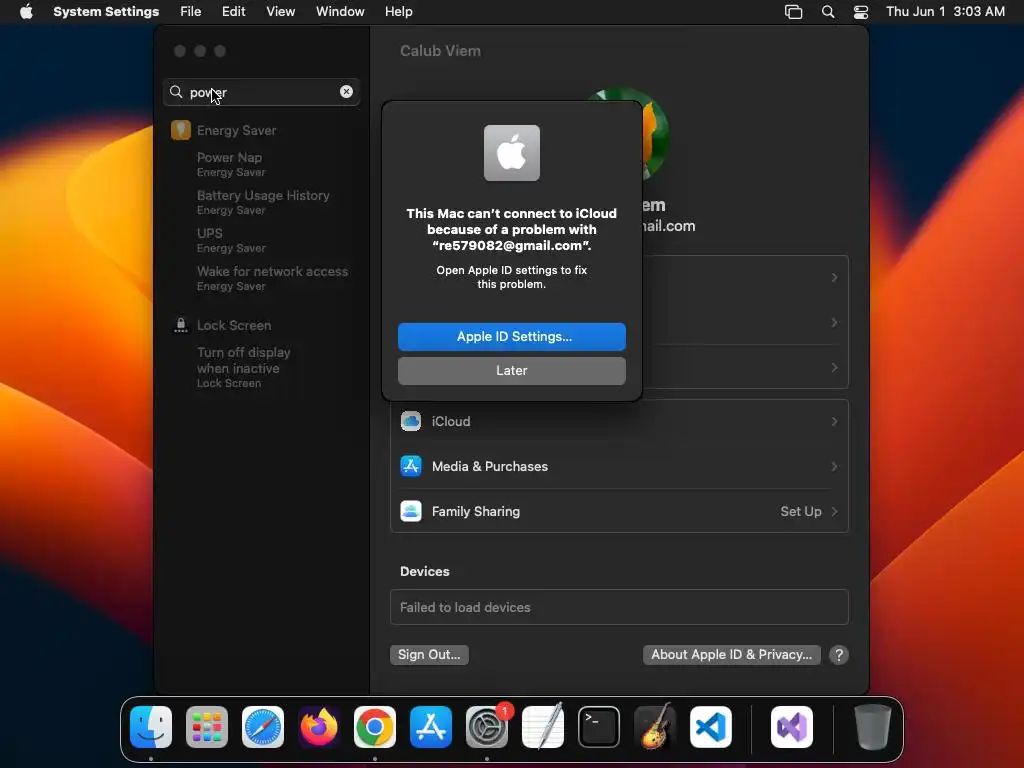Open Spotlight search in menu bar
The height and width of the screenshot is (768, 1024).
coord(828,12)
